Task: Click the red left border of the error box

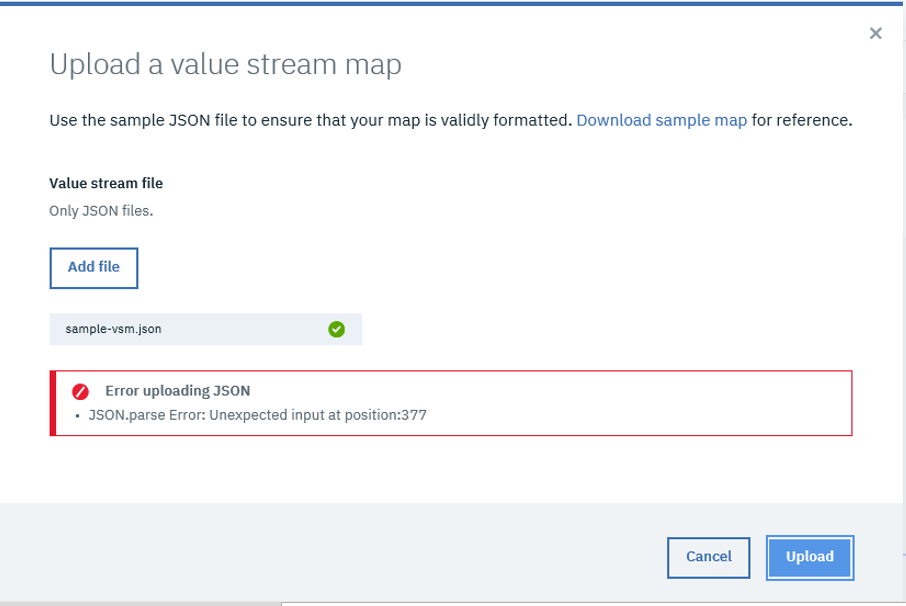Action: [x=53, y=403]
